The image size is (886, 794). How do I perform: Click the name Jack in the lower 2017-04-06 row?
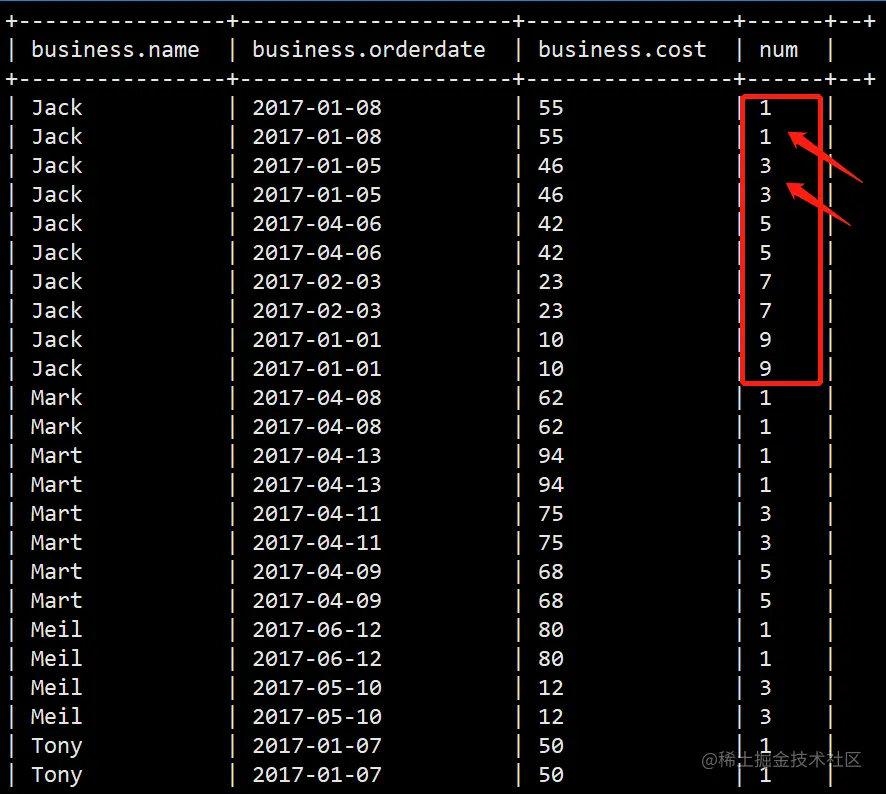(57, 253)
